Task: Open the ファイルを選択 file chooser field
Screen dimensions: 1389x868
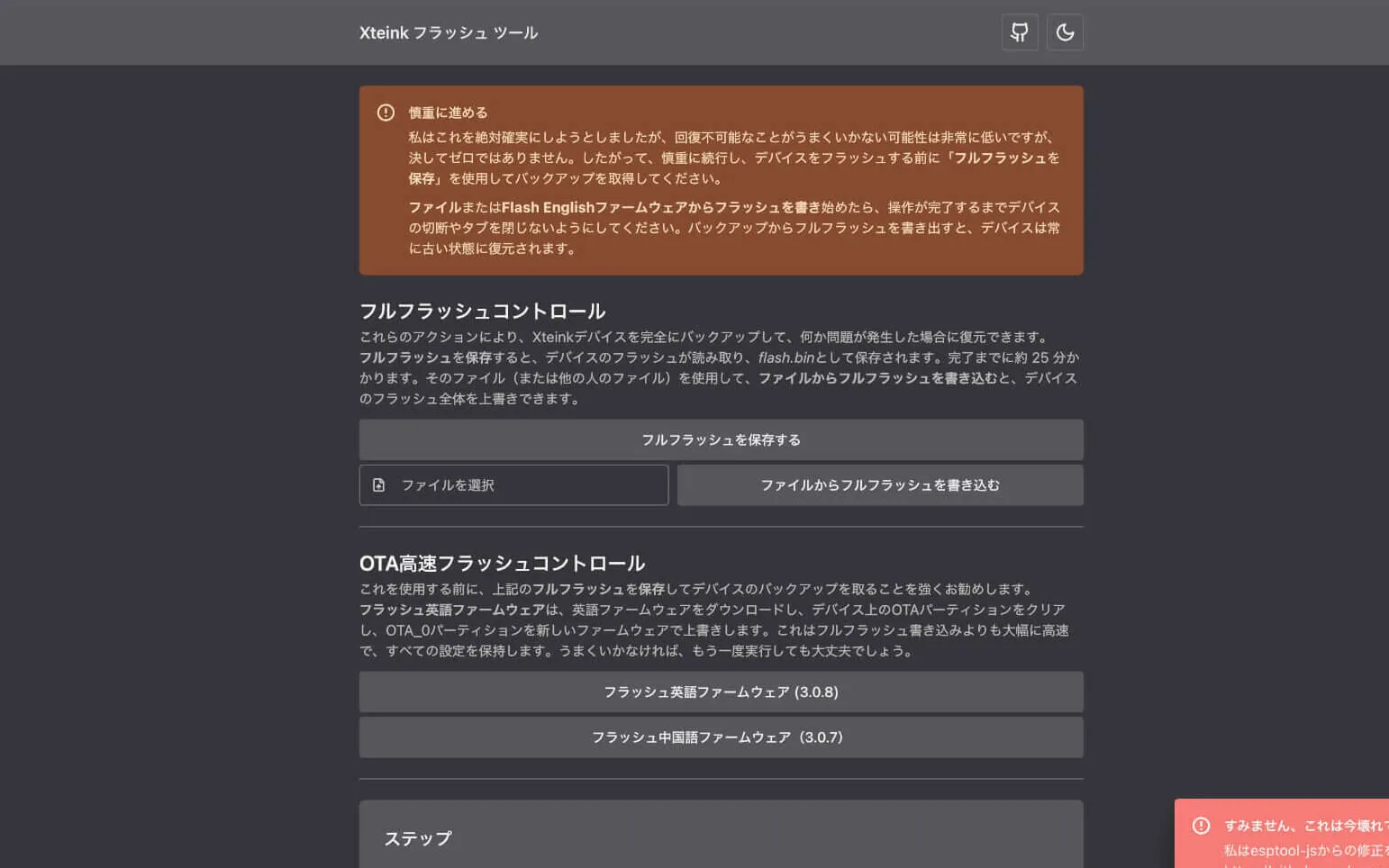Action: pyautogui.click(x=513, y=485)
